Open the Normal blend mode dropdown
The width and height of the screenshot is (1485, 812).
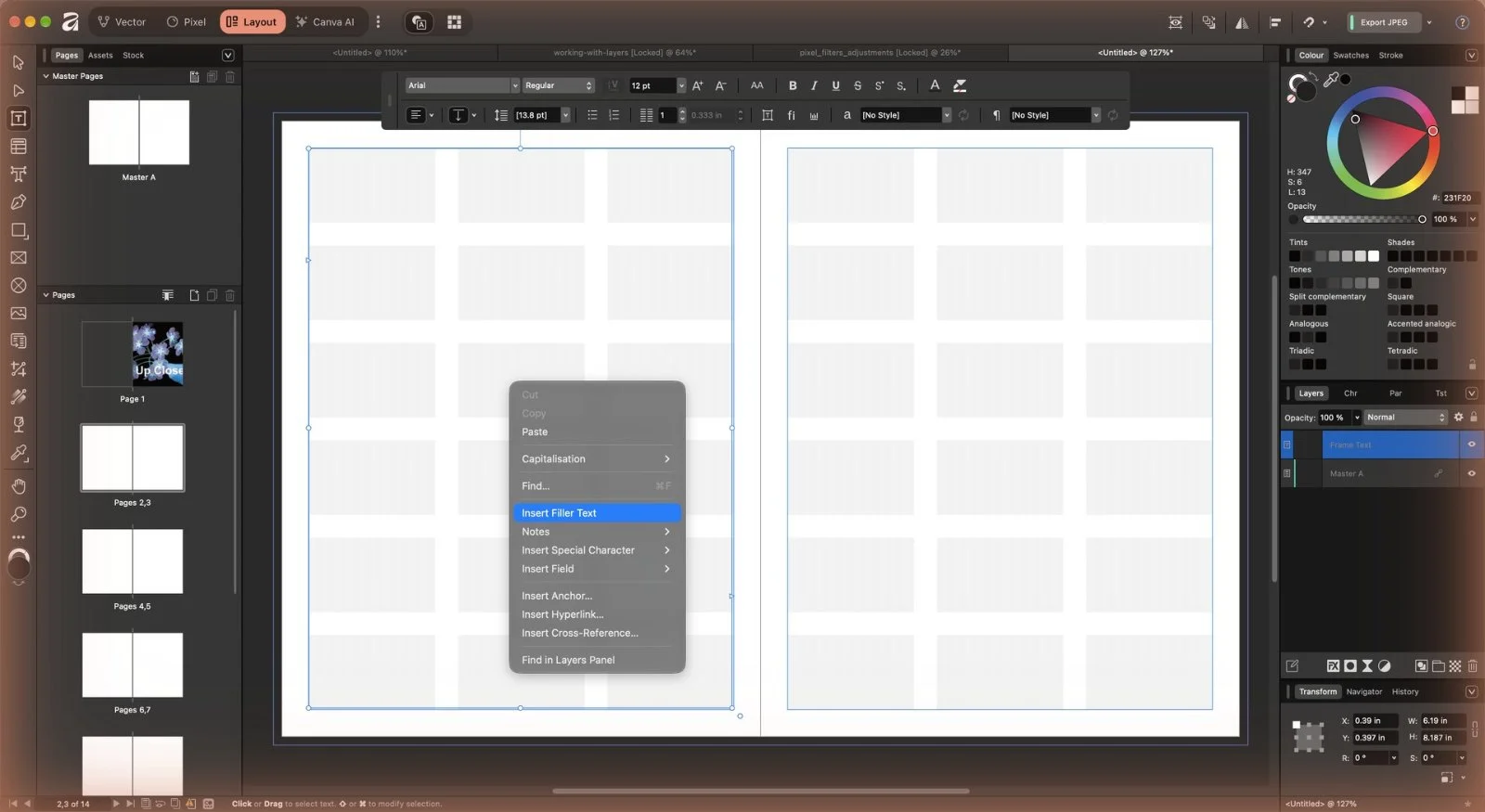(x=1405, y=418)
